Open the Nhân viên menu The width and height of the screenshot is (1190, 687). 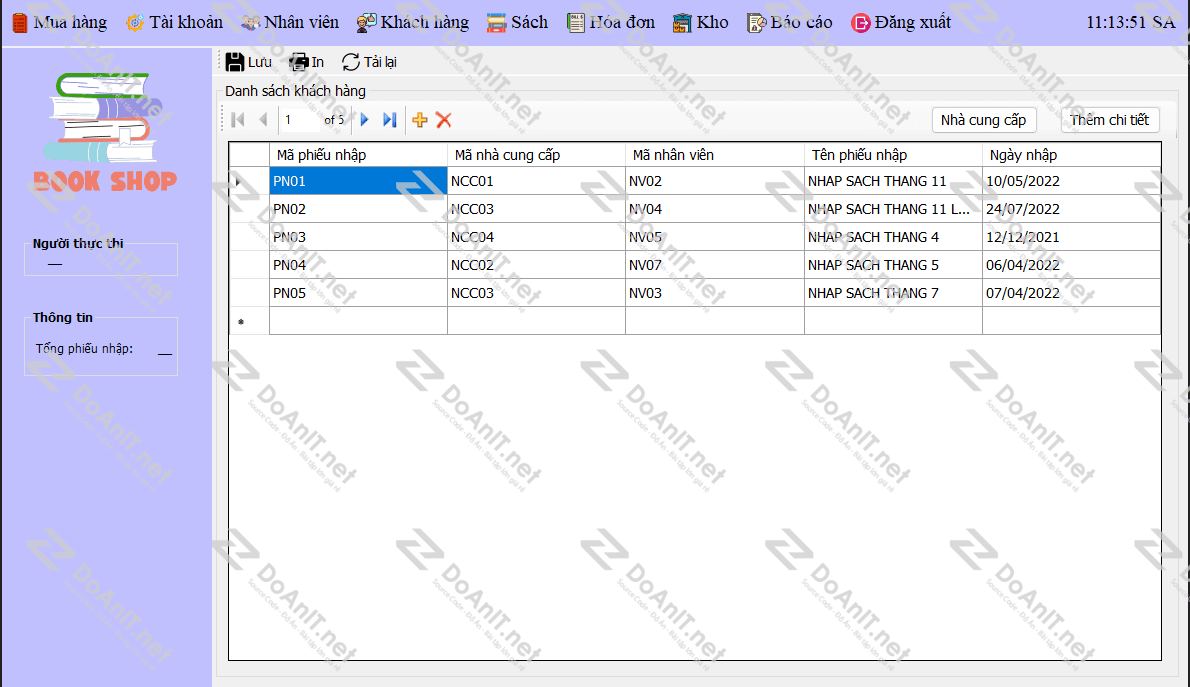tap(290, 23)
